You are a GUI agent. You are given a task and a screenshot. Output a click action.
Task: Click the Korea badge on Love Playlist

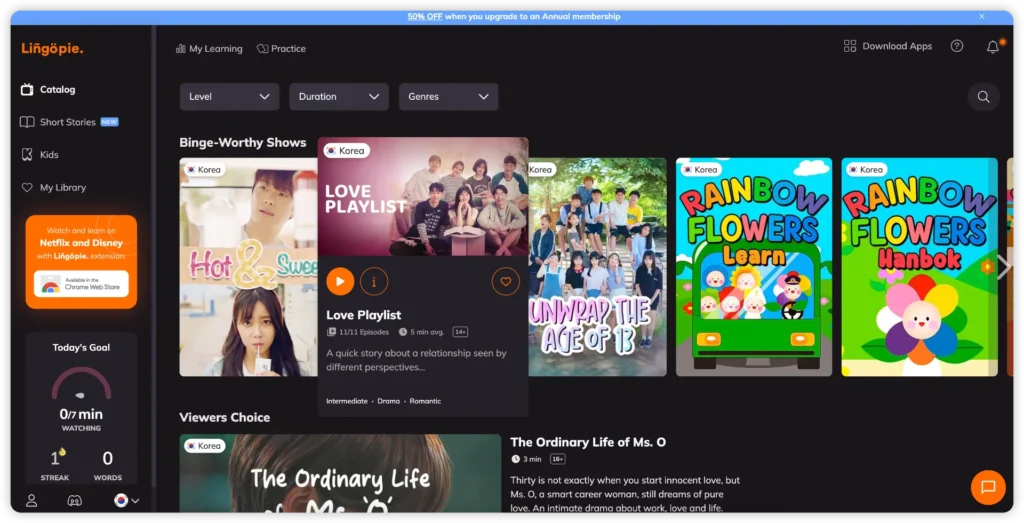click(x=347, y=151)
